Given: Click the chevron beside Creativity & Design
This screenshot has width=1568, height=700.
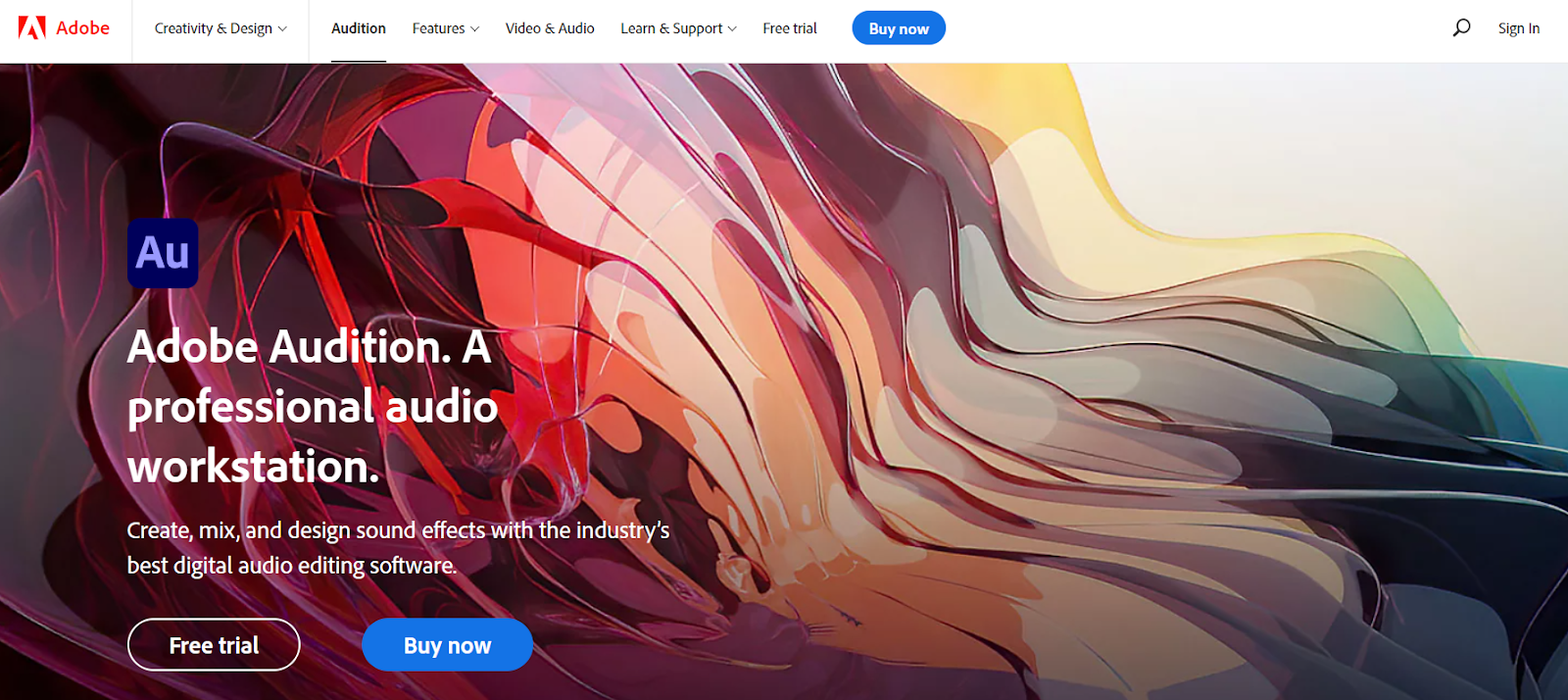Looking at the screenshot, I should tap(282, 28).
